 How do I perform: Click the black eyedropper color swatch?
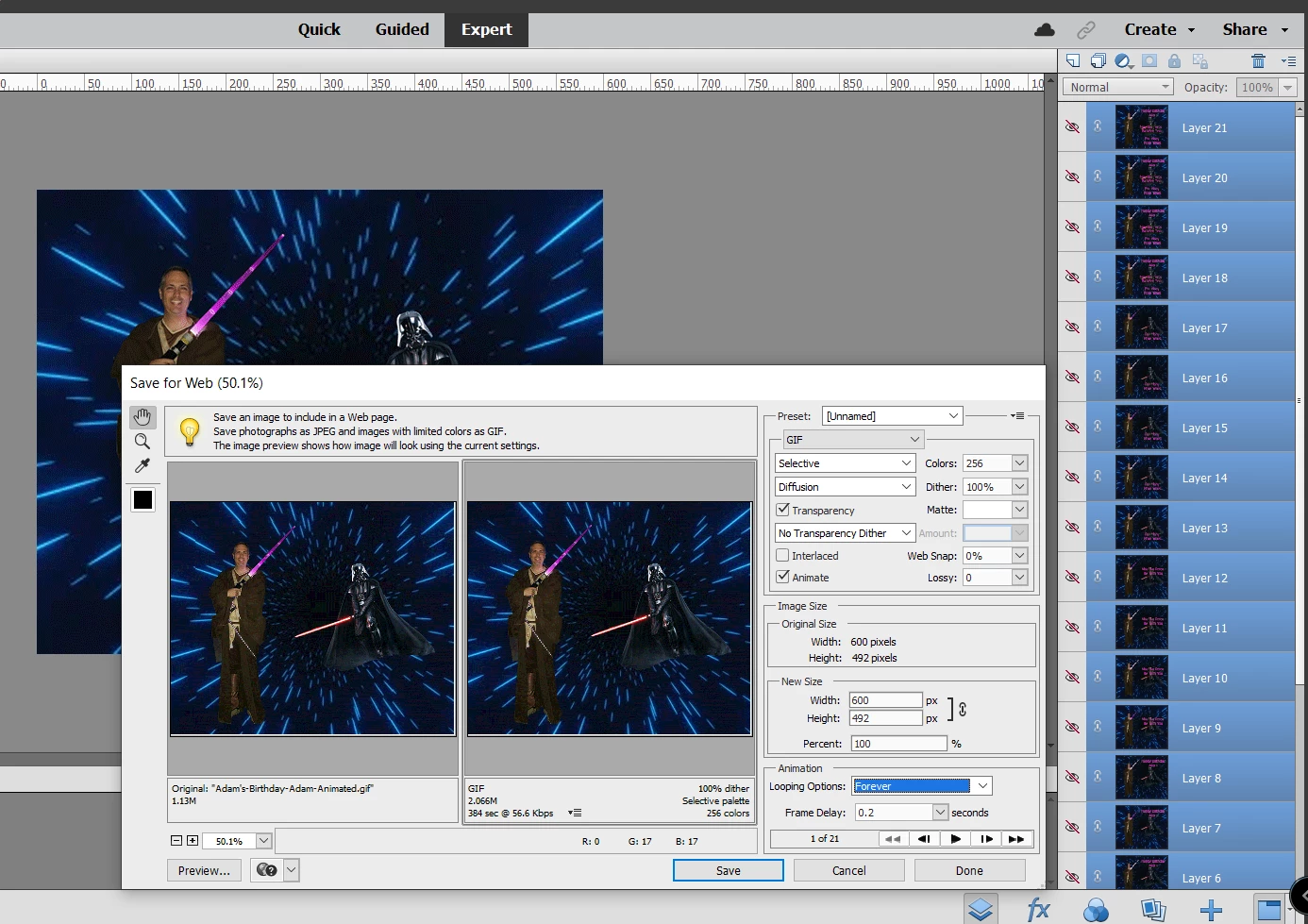pyautogui.click(x=143, y=499)
